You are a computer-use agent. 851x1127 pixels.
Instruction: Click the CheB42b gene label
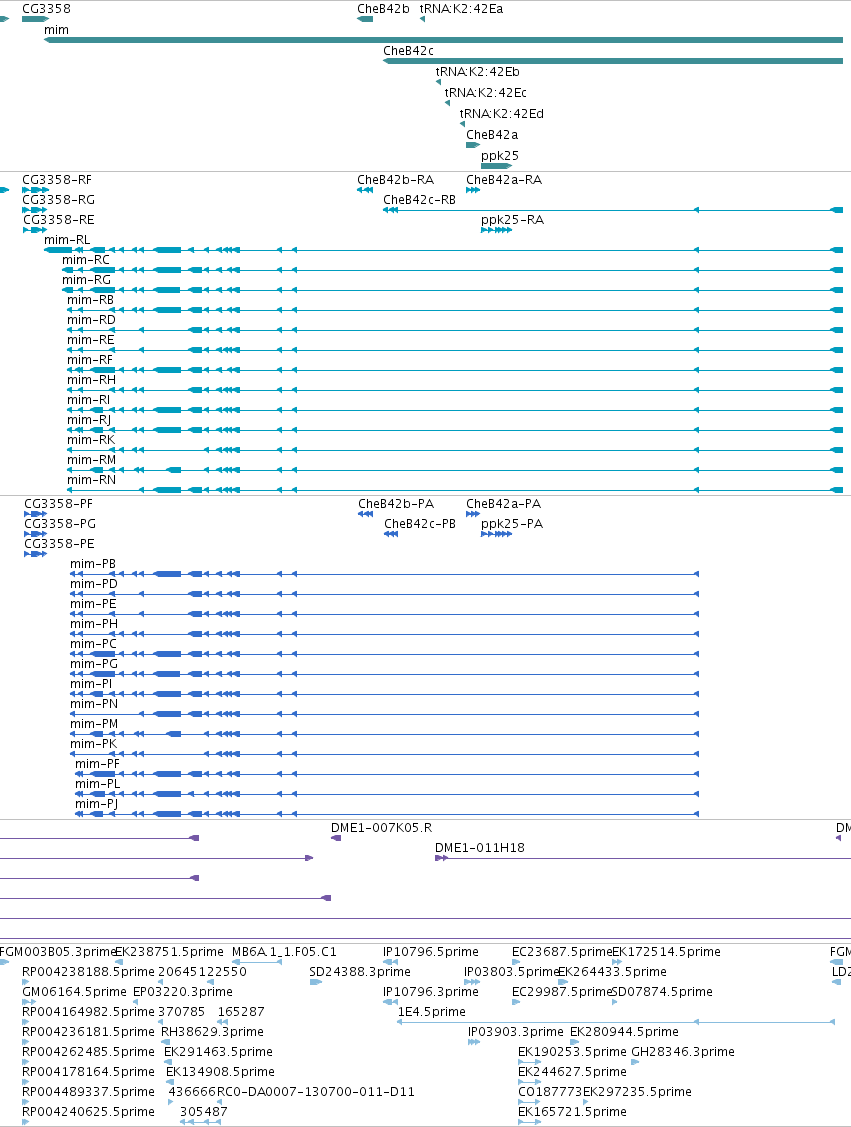[383, 9]
